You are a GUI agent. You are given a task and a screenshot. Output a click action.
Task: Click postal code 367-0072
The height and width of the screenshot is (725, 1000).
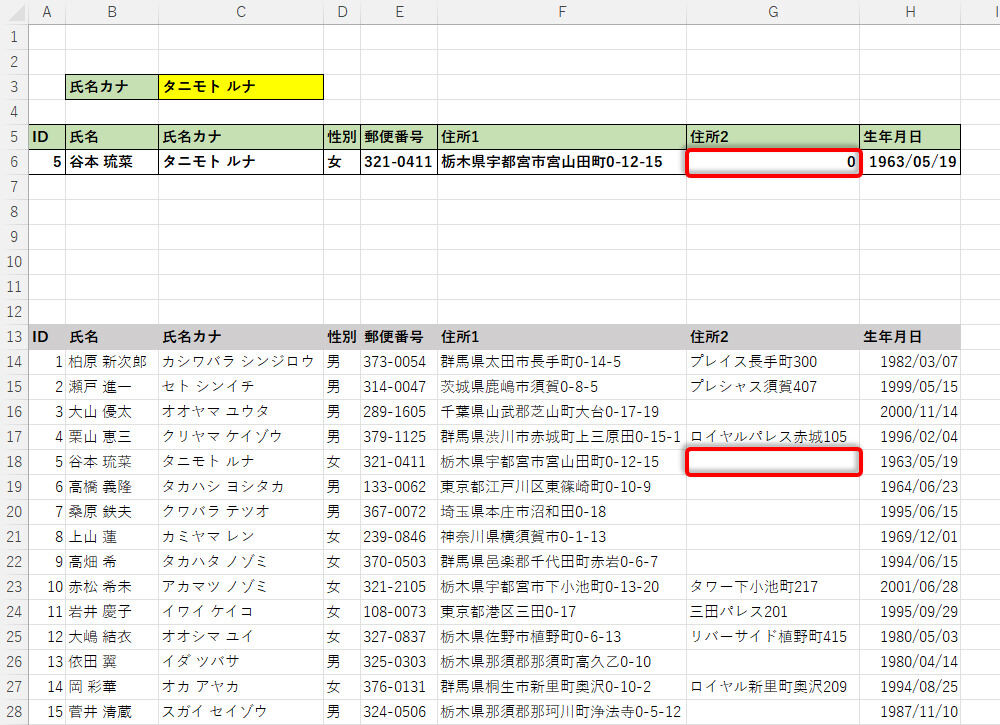[399, 511]
